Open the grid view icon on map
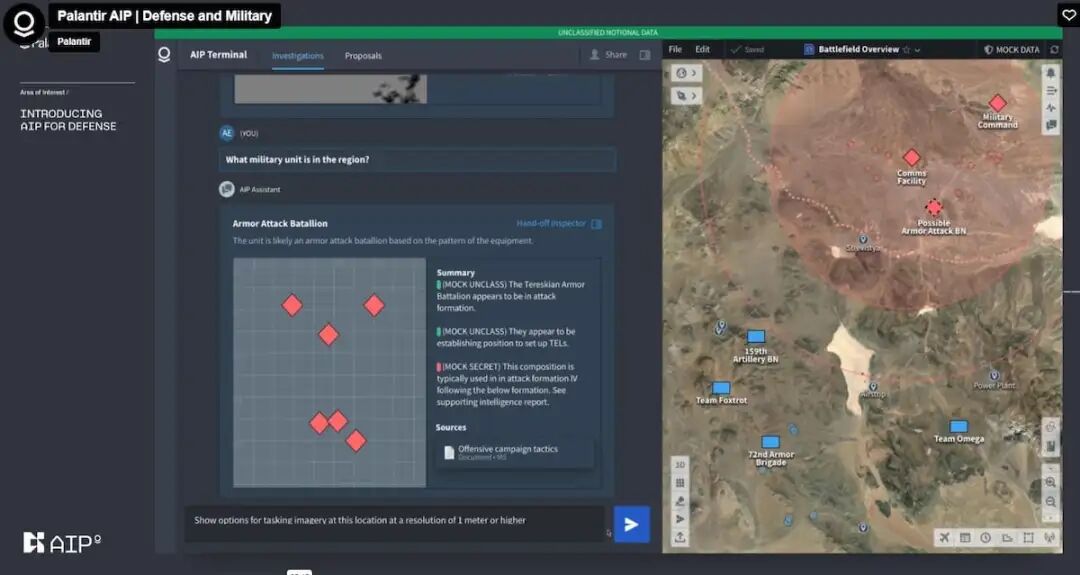Screen dimensions: 1080x575 click(x=680, y=483)
